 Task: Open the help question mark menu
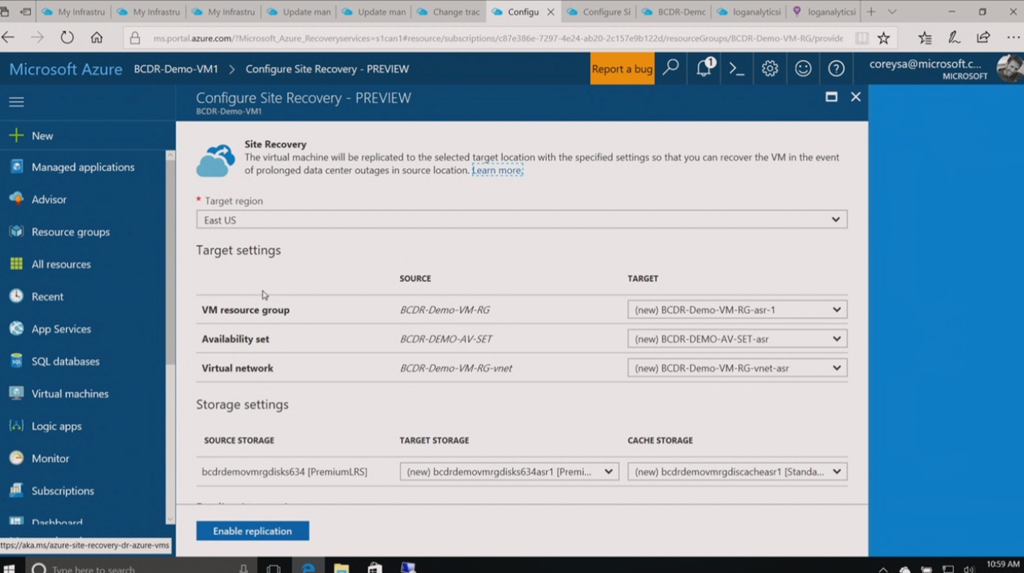[x=836, y=68]
